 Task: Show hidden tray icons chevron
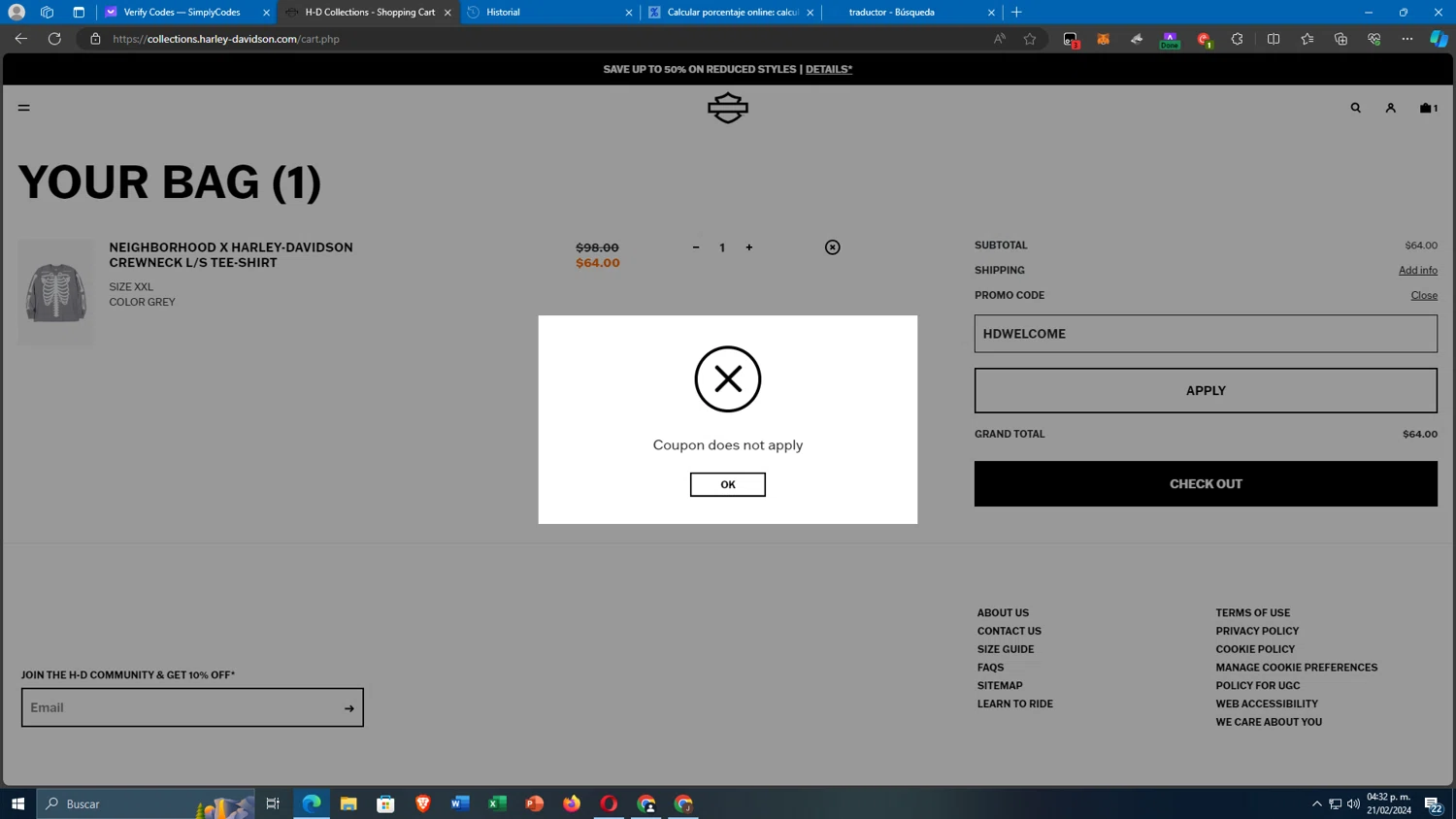coord(1316,803)
